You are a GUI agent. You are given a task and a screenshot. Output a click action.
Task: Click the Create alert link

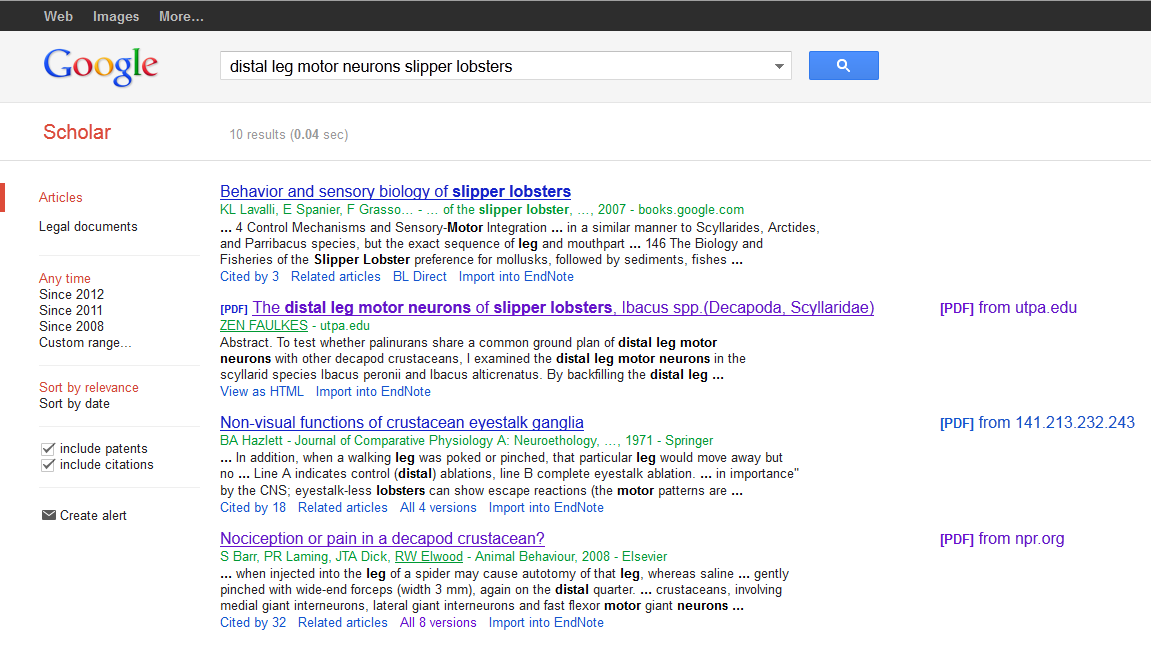pos(93,516)
